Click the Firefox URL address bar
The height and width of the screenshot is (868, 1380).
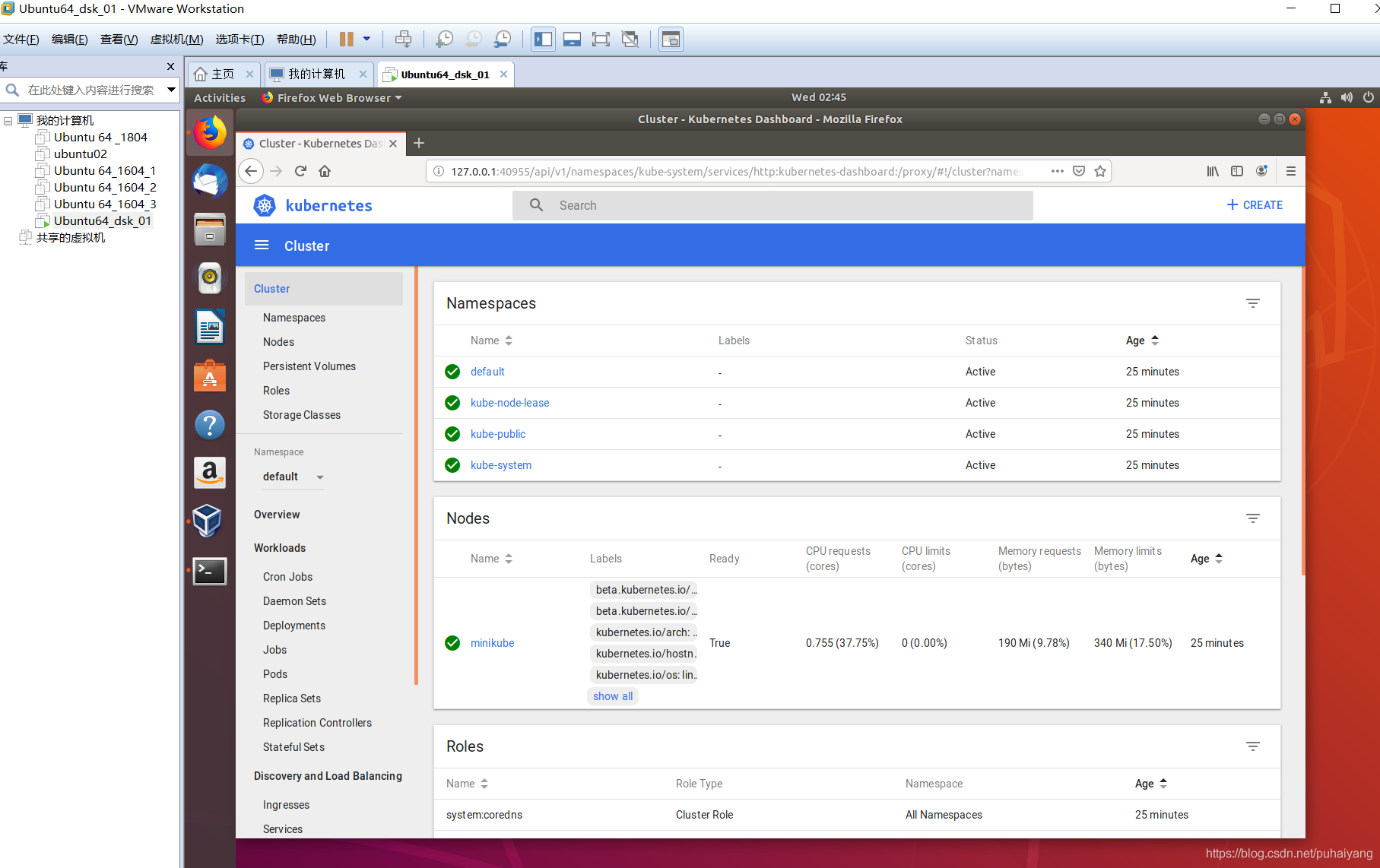(x=738, y=171)
